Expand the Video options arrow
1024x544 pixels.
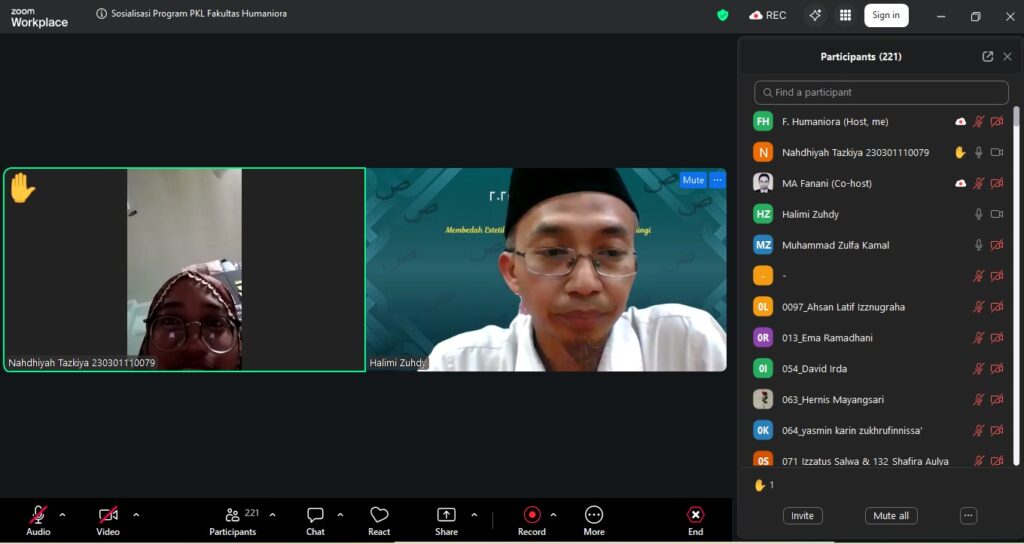136,515
